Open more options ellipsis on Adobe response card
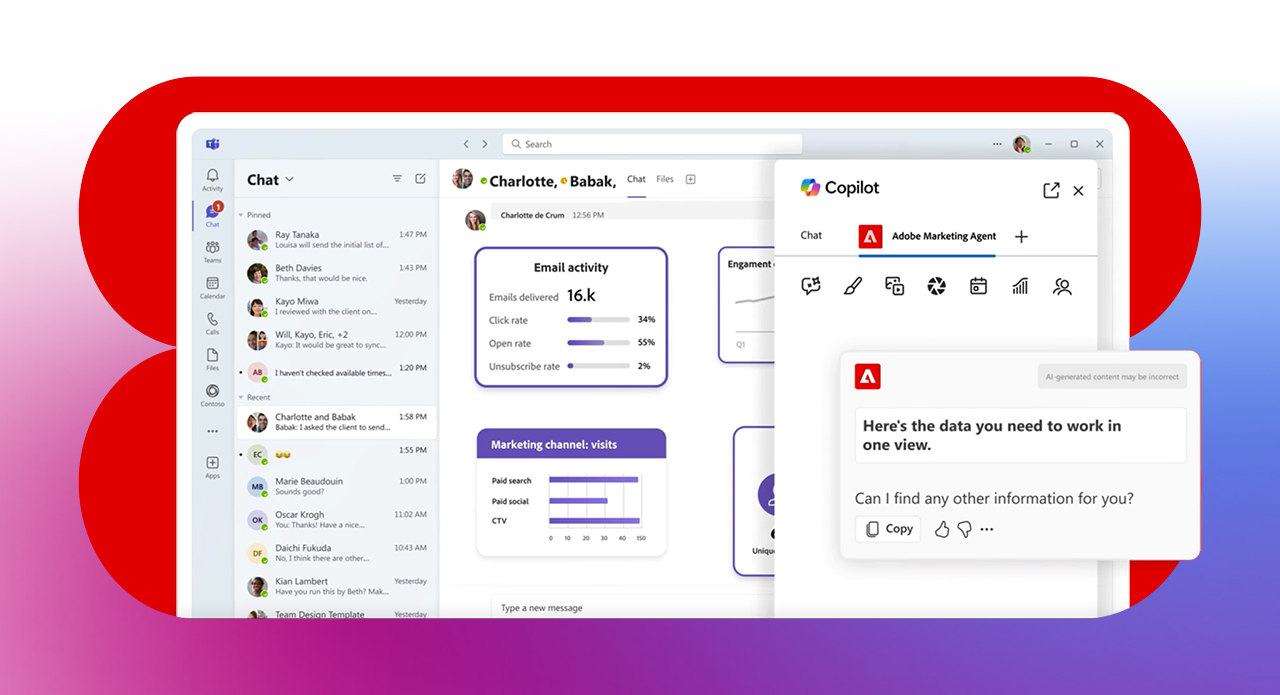The height and width of the screenshot is (695, 1280). point(987,529)
